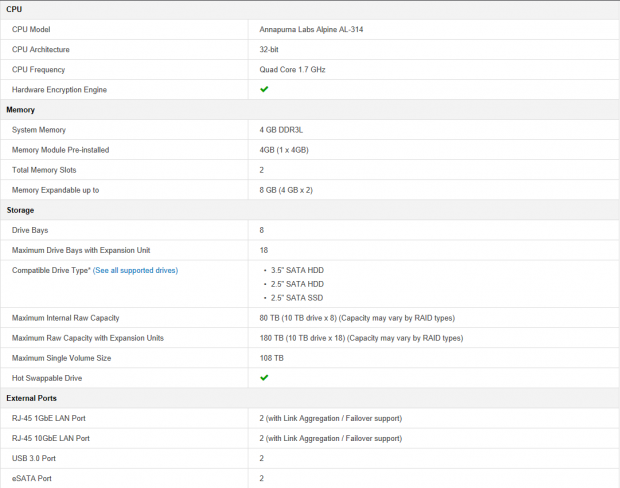
Task: Click the Maximum Single Volume Size label
Action: pos(61,358)
